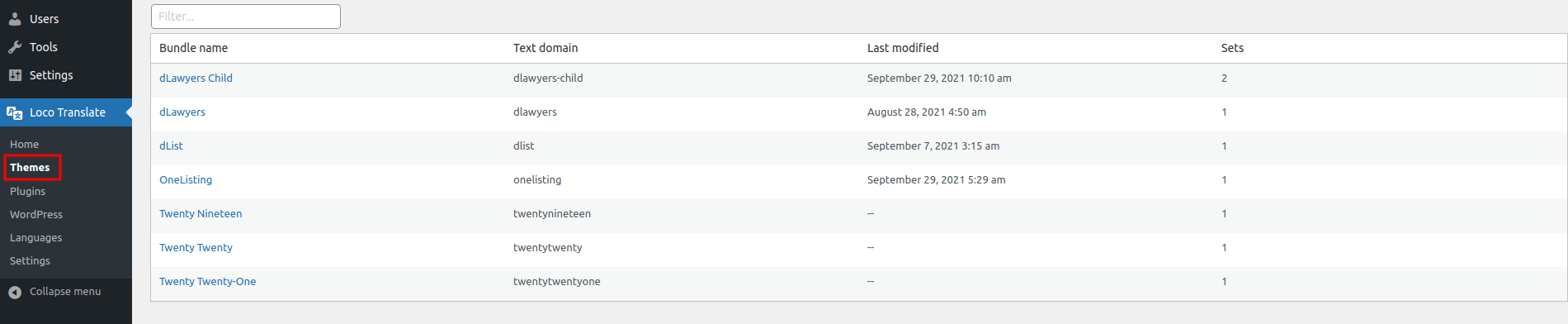
Task: Click the Settings sliders icon in sidebar
Action: (15, 75)
